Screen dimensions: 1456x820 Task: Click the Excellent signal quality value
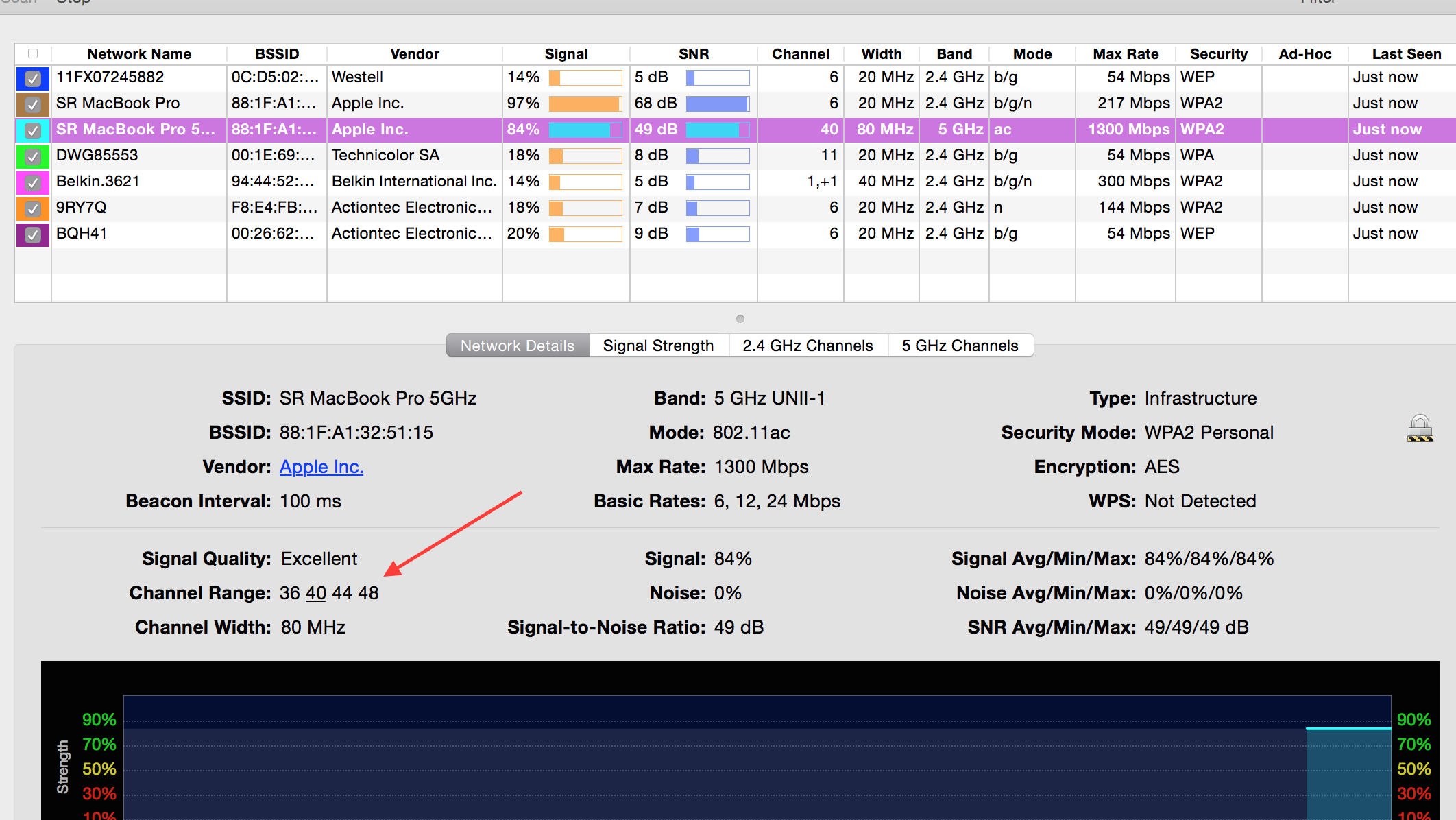click(x=319, y=559)
